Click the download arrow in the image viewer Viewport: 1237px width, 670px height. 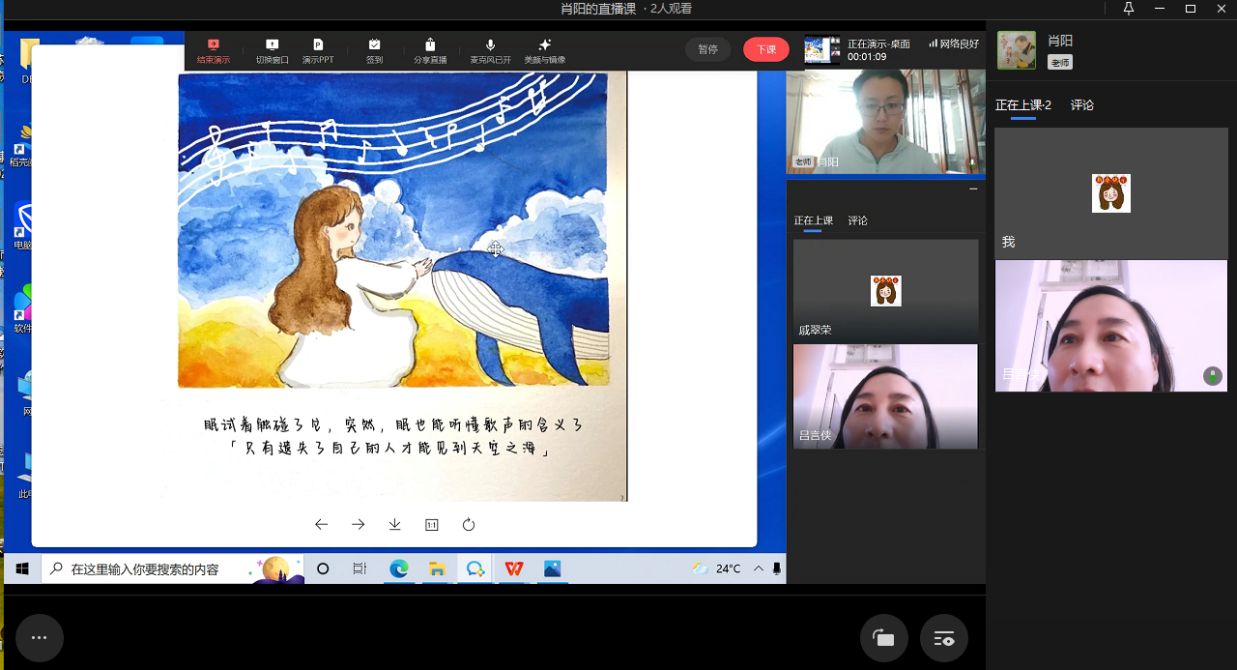(x=395, y=525)
